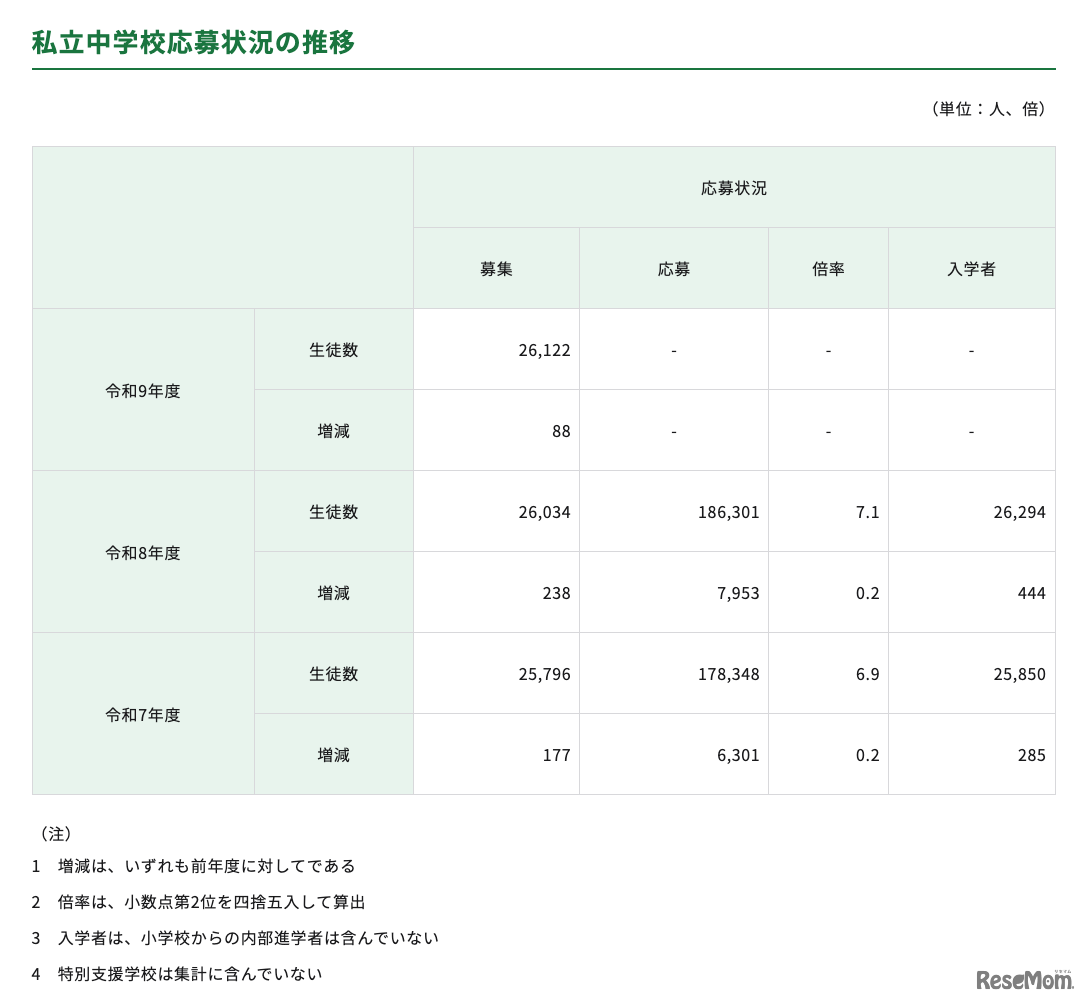The height and width of the screenshot is (1003, 1087).
Task: Select the heading 私立中学校応募状況の推移
Action: coord(193,42)
